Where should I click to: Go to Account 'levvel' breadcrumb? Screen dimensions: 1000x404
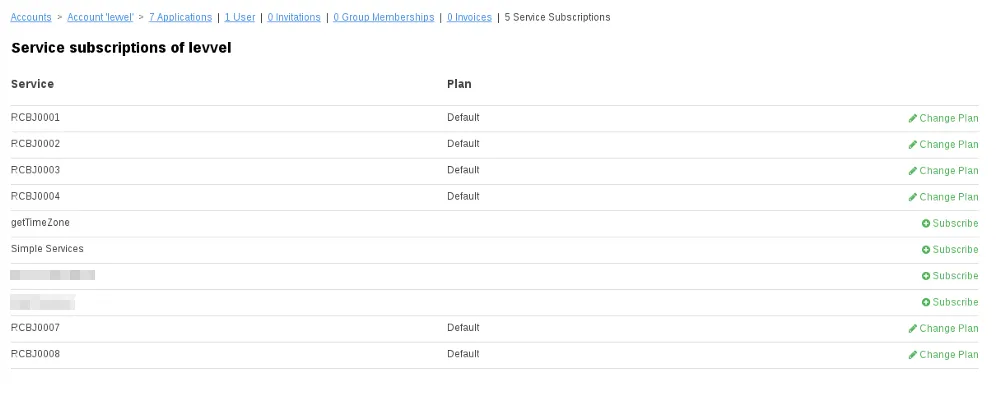100,17
